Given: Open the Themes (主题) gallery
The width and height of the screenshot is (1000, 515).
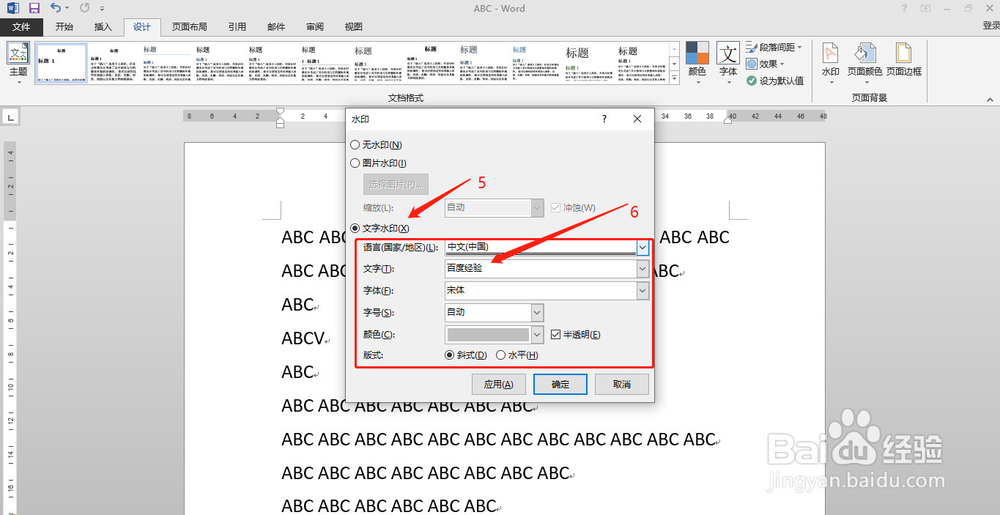Looking at the screenshot, I should point(18,64).
